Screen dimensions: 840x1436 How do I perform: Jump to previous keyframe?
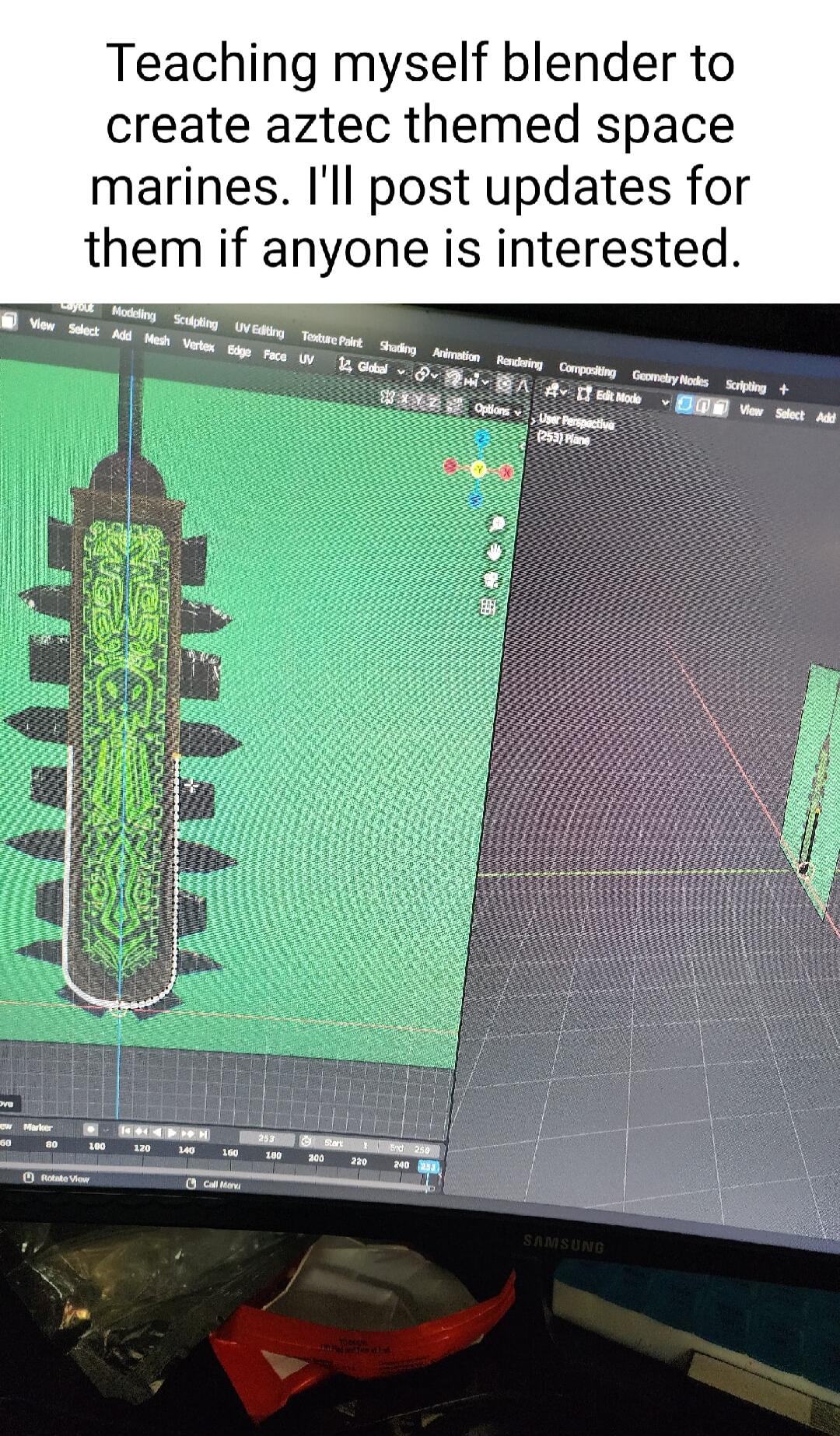(x=141, y=1131)
